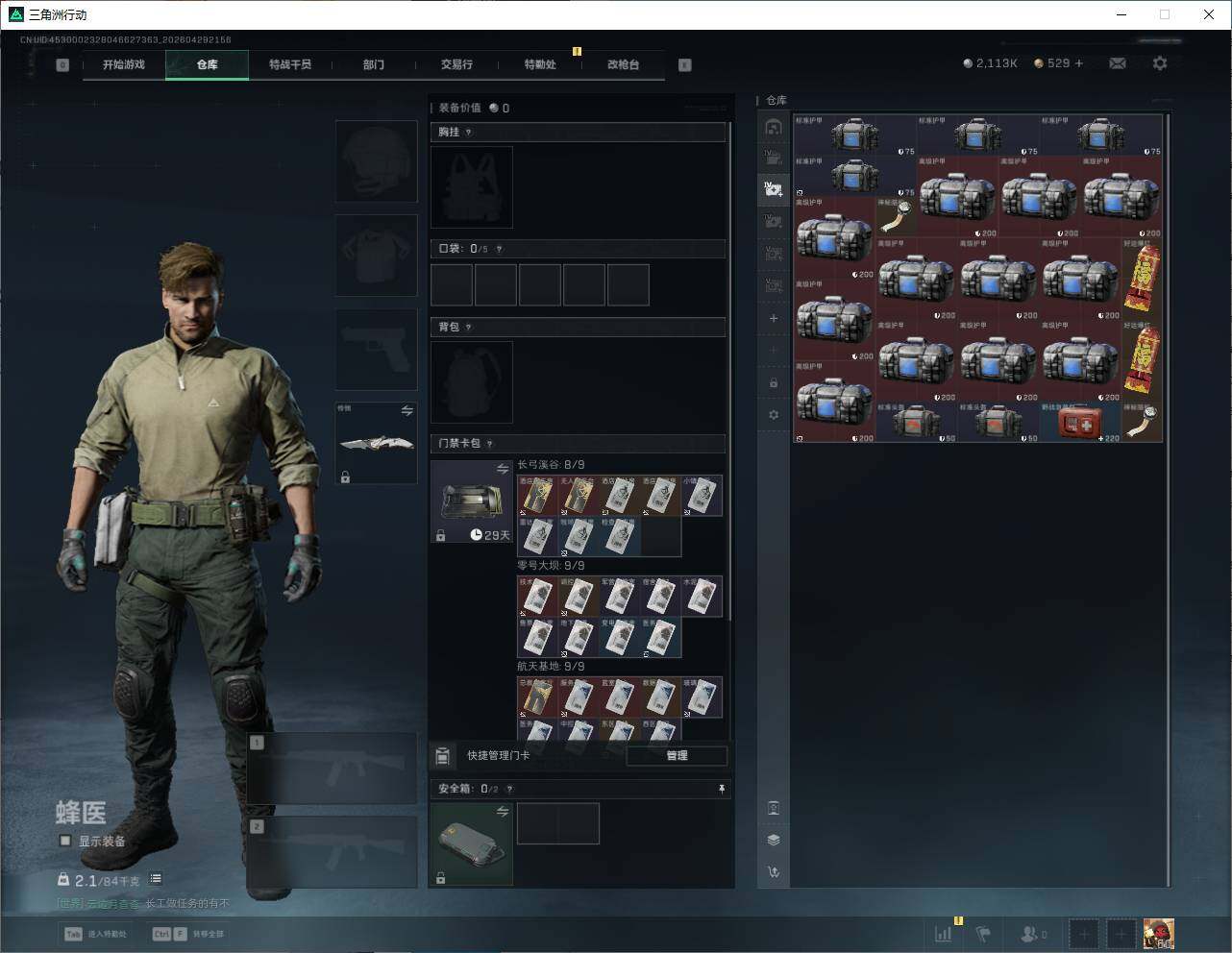Image resolution: width=1232 pixels, height=953 pixels.
Task: Open the statistics bar chart icon
Action: (x=944, y=934)
